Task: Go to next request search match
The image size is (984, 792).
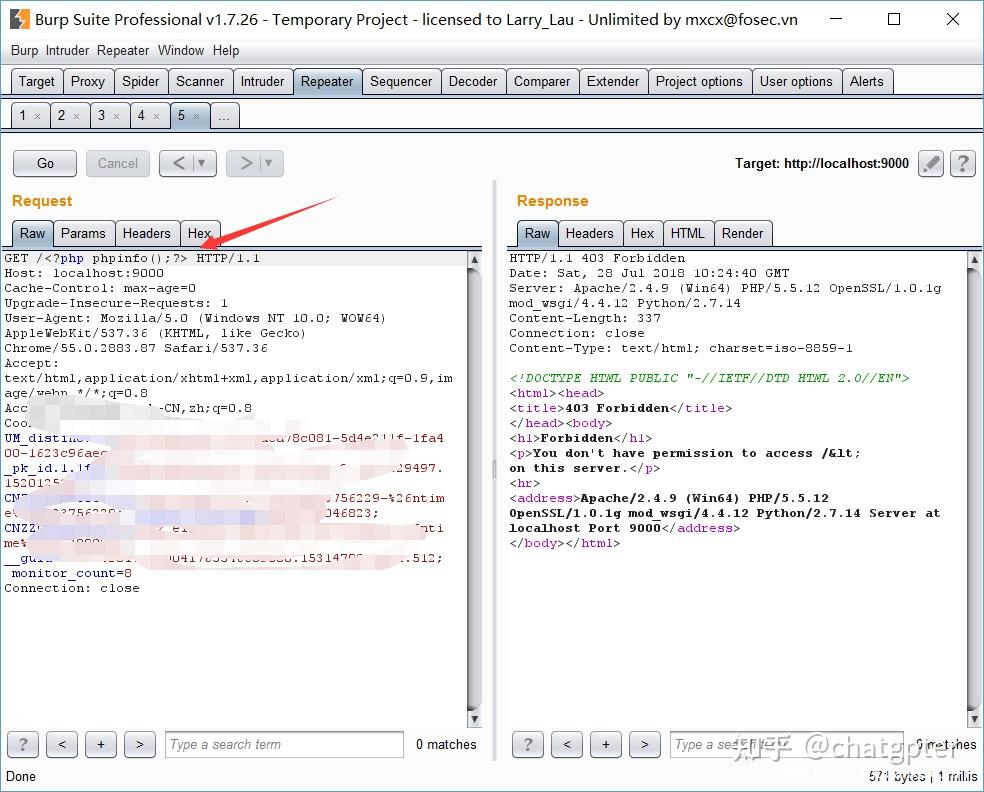Action: click(x=140, y=744)
